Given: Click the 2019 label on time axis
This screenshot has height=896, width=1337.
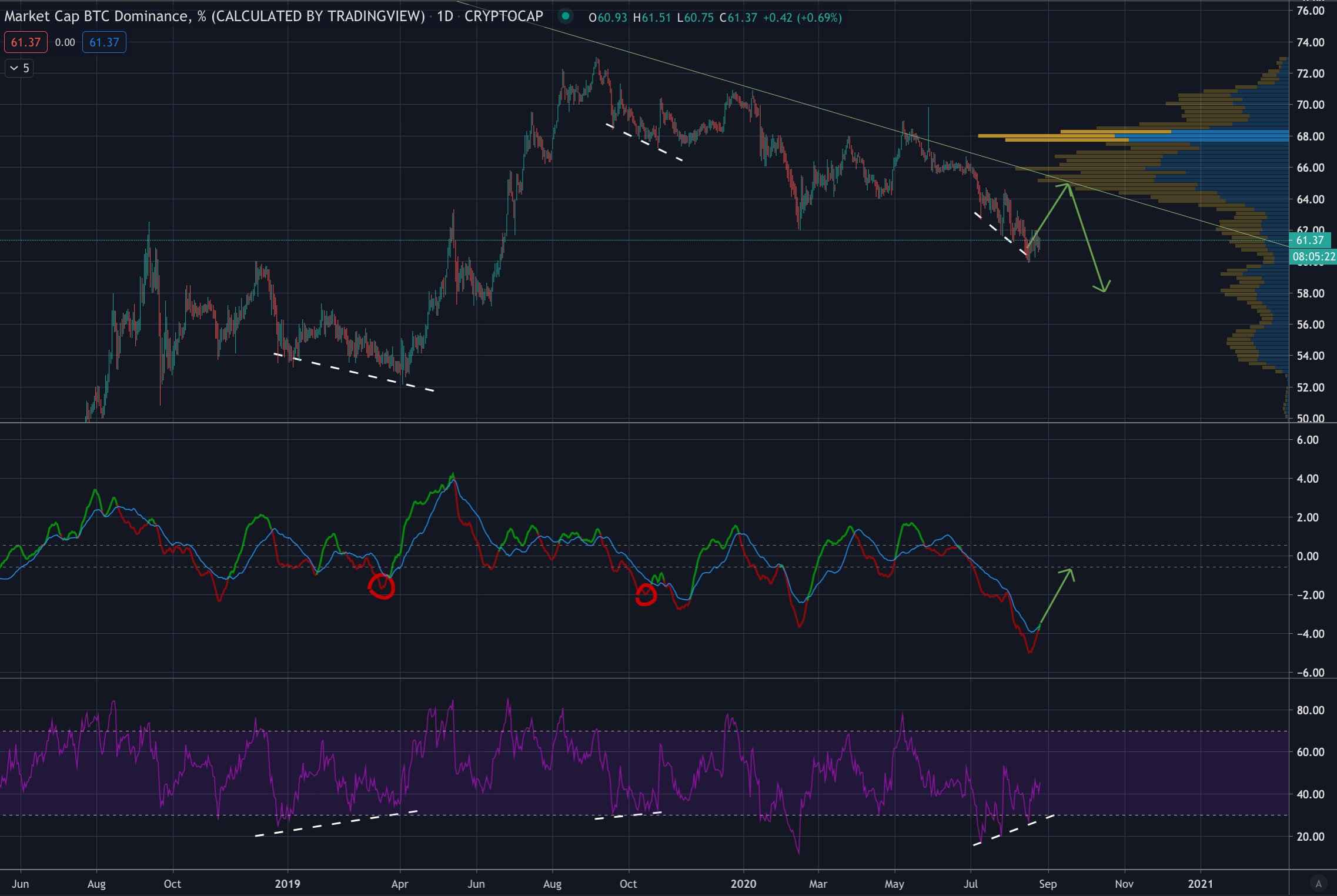Looking at the screenshot, I should pyautogui.click(x=288, y=884).
